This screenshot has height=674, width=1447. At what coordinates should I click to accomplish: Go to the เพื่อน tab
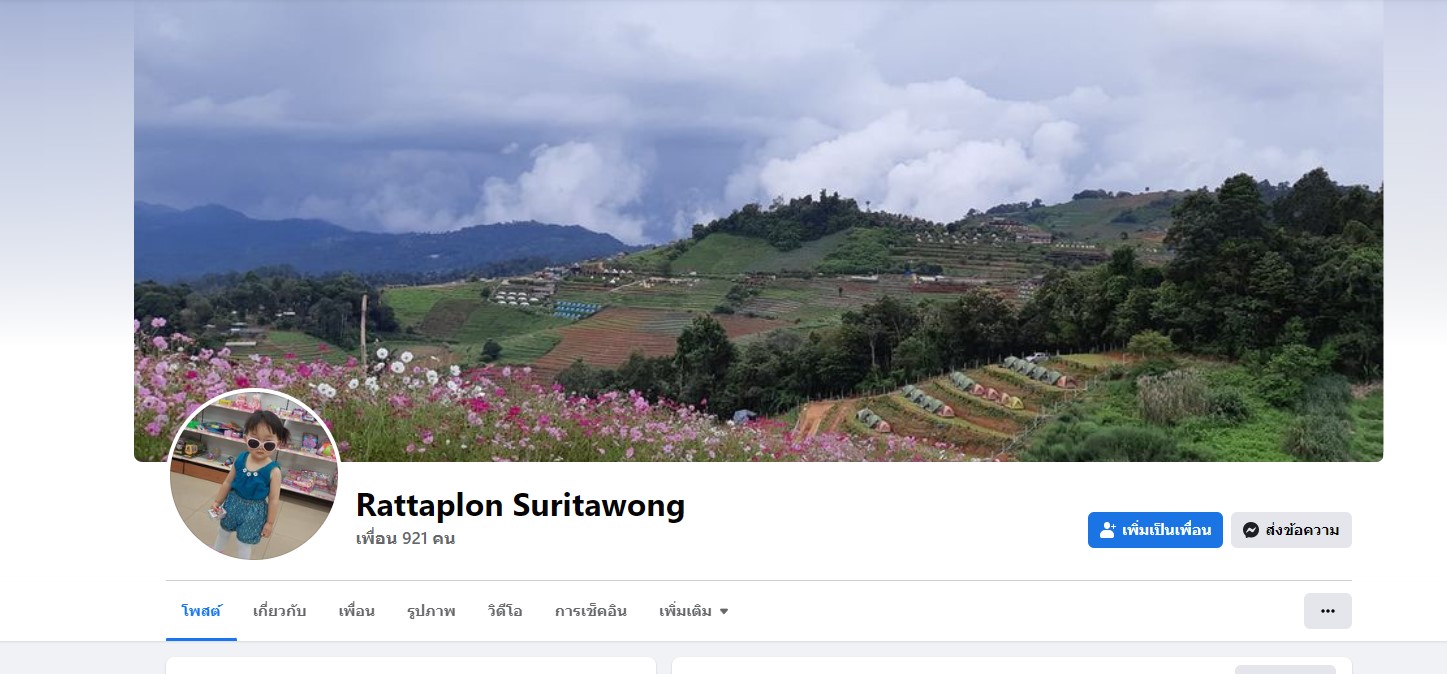point(357,611)
